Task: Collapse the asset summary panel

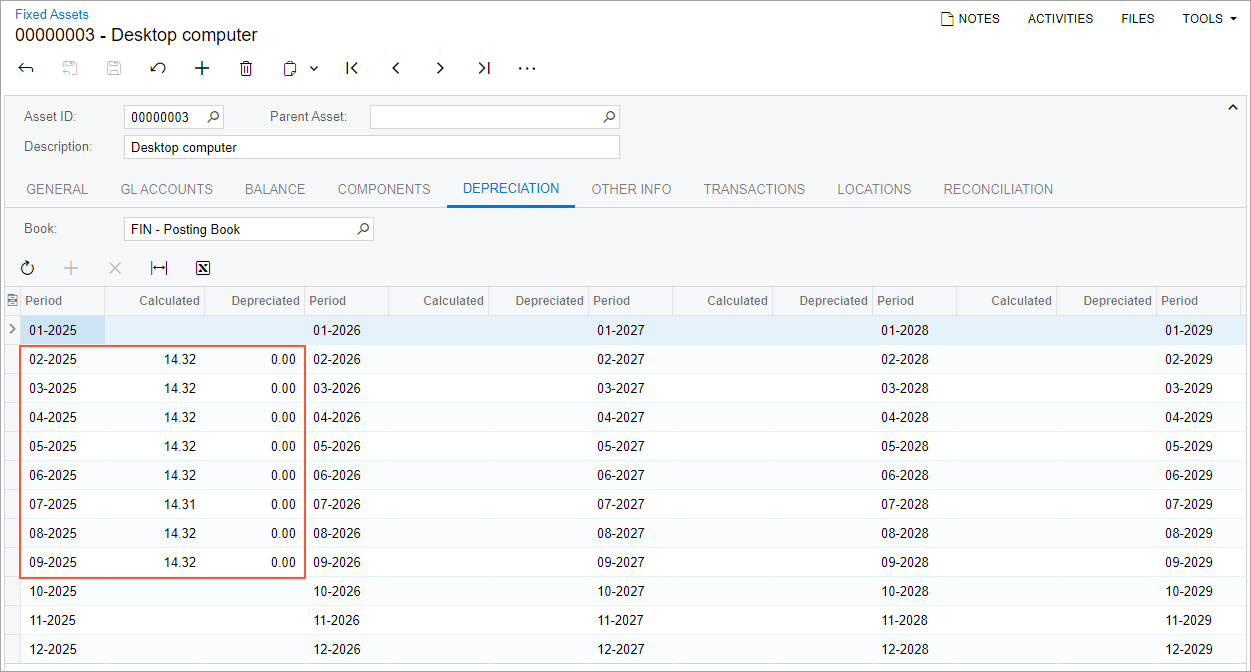Action: pyautogui.click(x=1232, y=107)
